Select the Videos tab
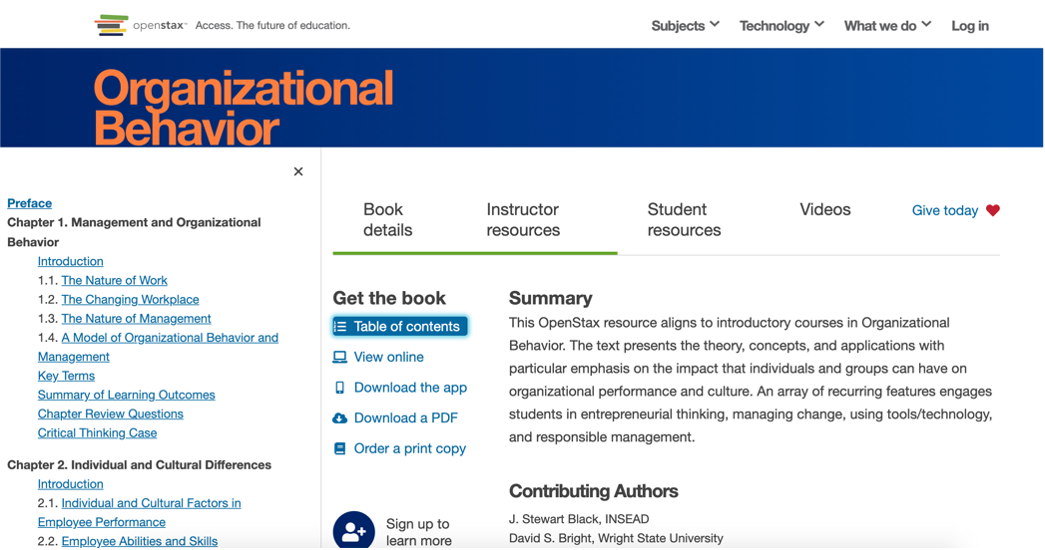 pyautogui.click(x=825, y=210)
